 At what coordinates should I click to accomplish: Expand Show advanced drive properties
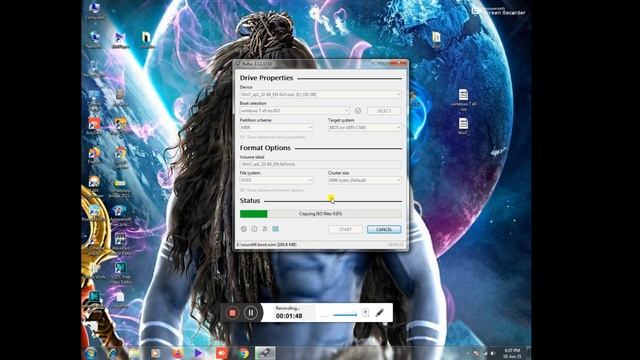click(273, 137)
